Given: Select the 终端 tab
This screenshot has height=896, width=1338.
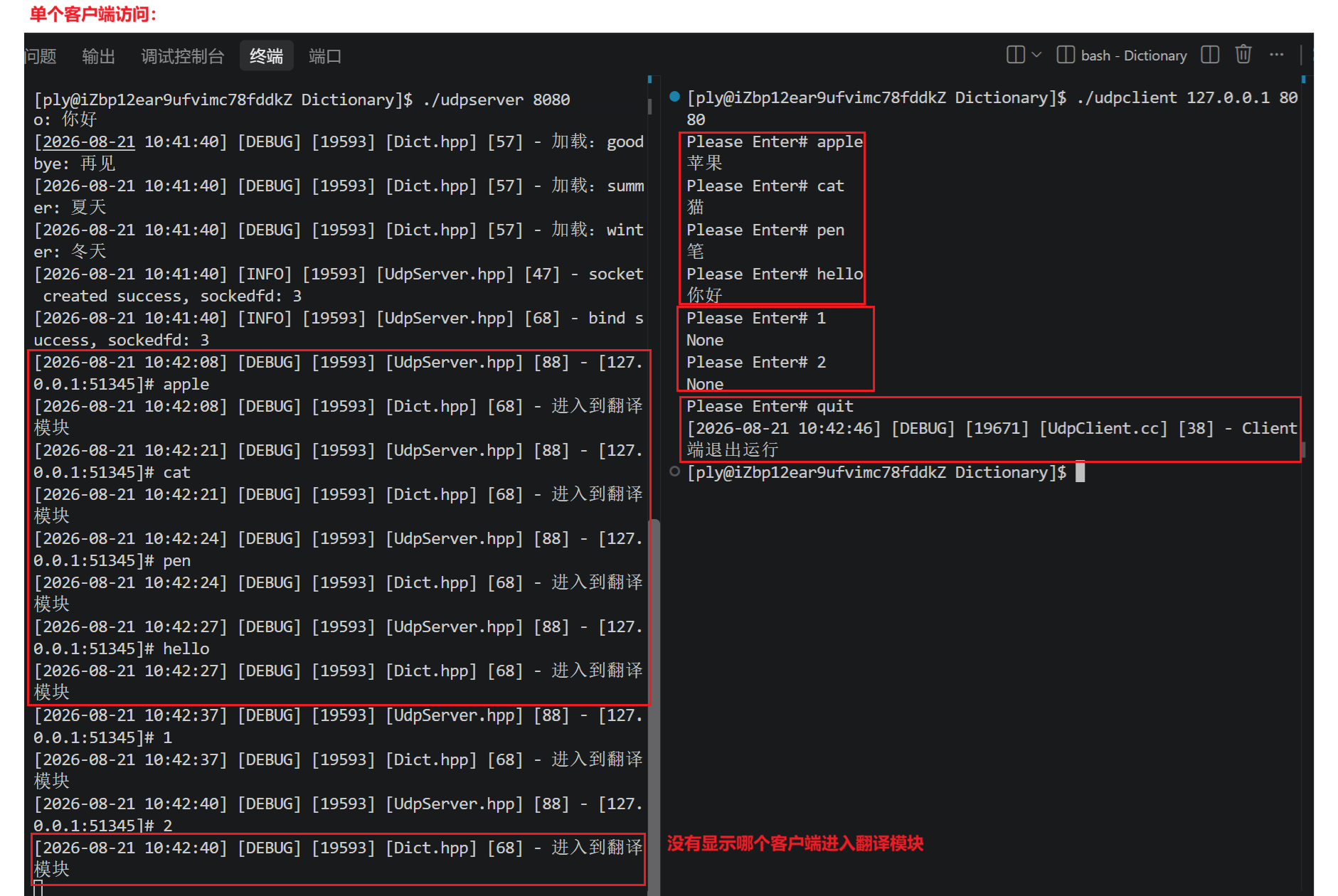Looking at the screenshot, I should click(267, 56).
